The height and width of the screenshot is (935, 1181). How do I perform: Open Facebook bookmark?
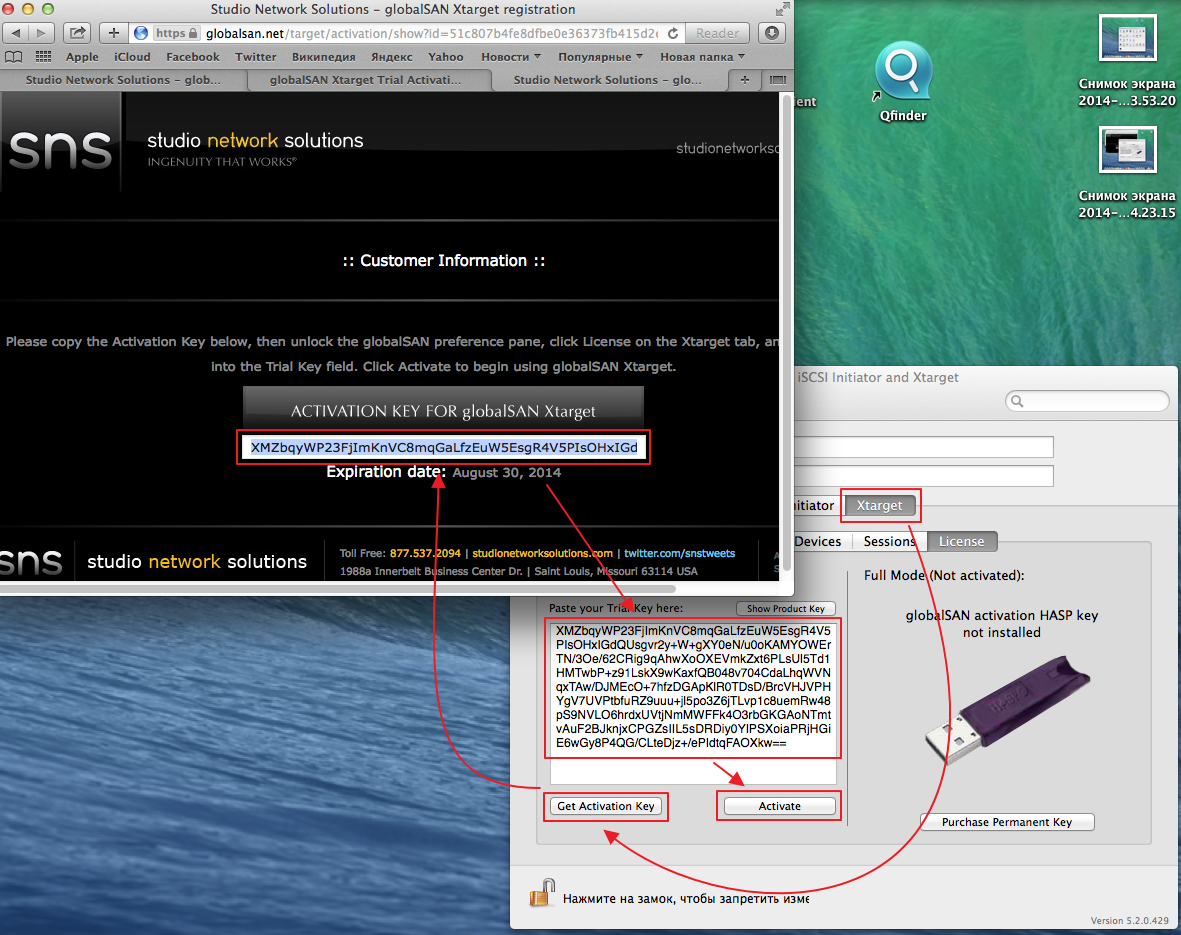point(193,57)
